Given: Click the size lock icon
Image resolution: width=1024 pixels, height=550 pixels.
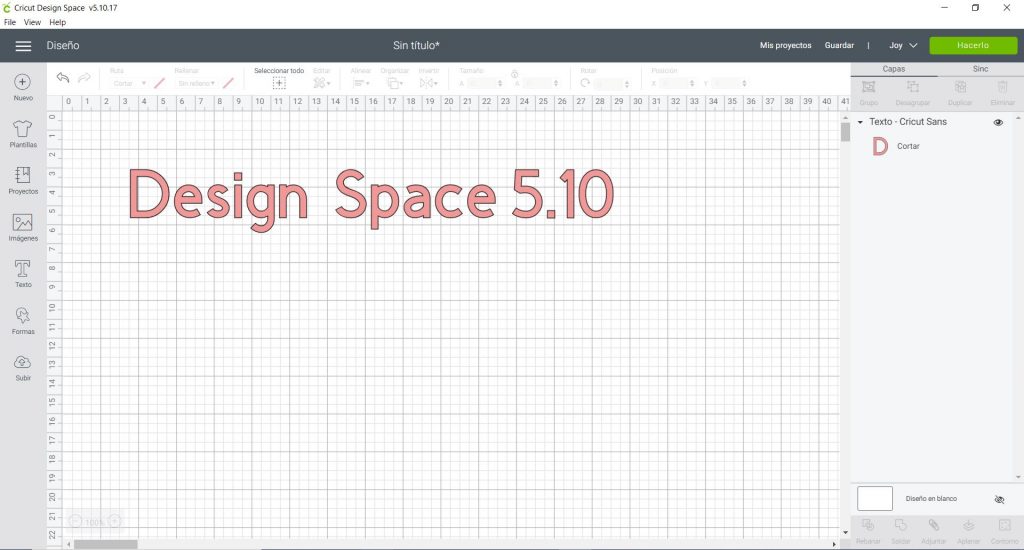Looking at the screenshot, I should click(515, 74).
